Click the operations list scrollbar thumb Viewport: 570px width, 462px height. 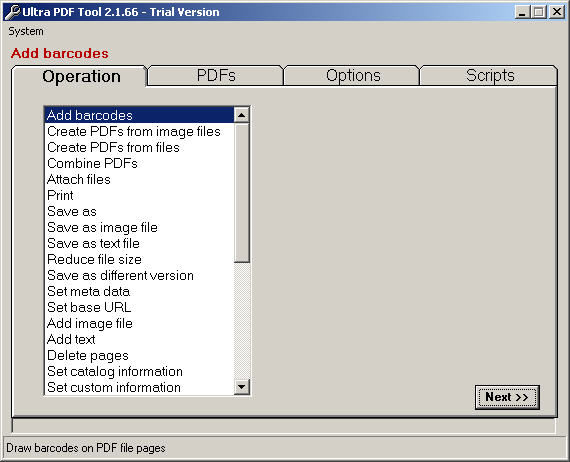[x=241, y=193]
